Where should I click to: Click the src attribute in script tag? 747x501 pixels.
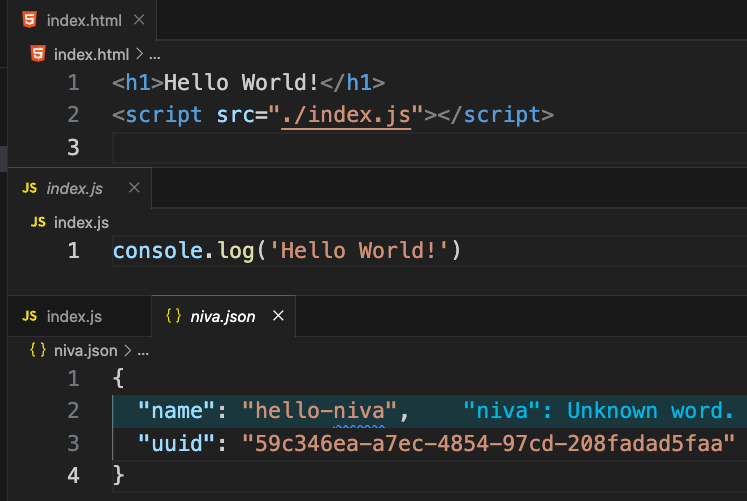click(235, 115)
